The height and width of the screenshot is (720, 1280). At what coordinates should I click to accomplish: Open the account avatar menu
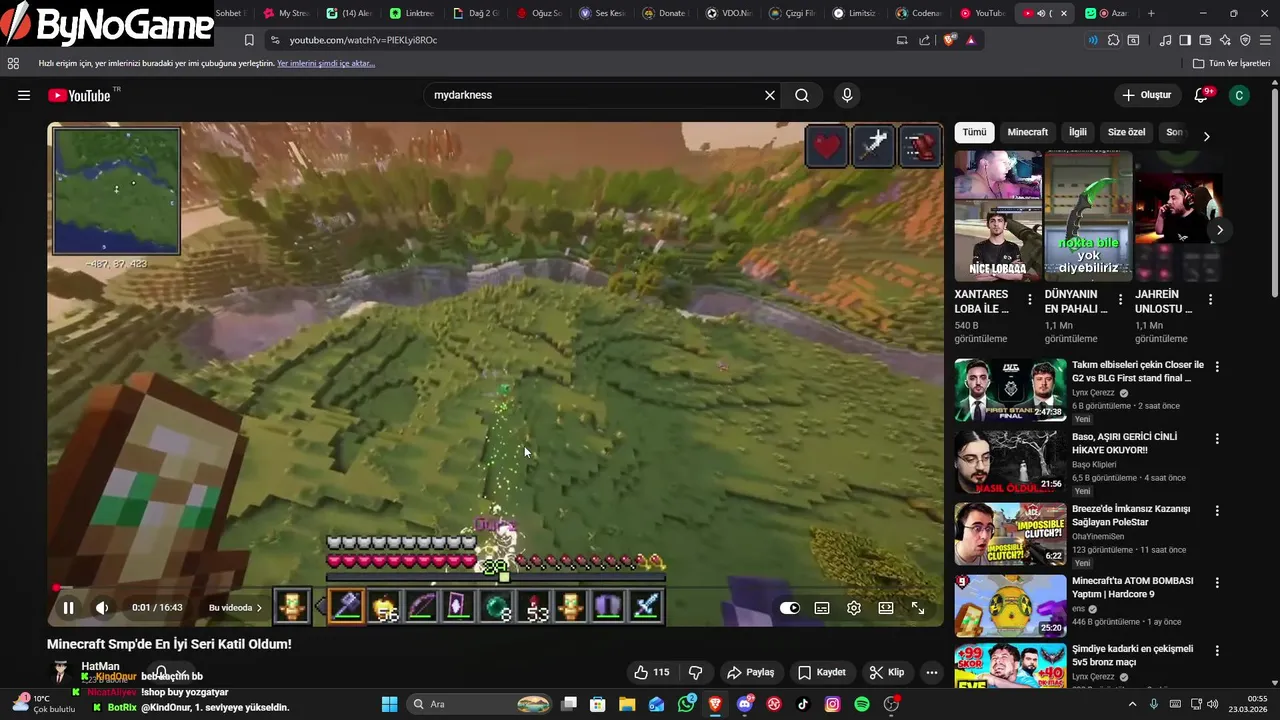click(1239, 95)
